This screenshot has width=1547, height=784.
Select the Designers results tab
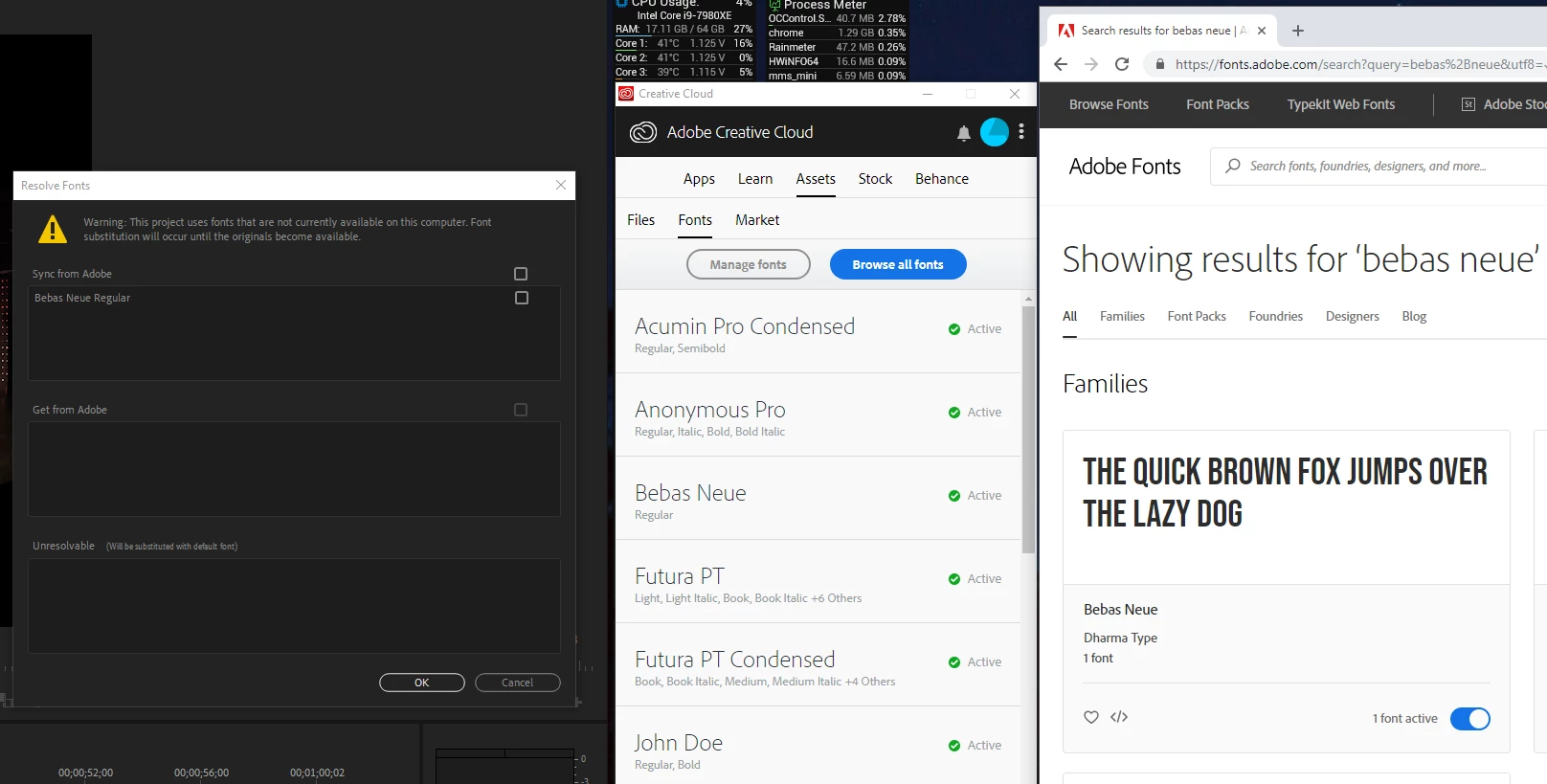pos(1352,316)
